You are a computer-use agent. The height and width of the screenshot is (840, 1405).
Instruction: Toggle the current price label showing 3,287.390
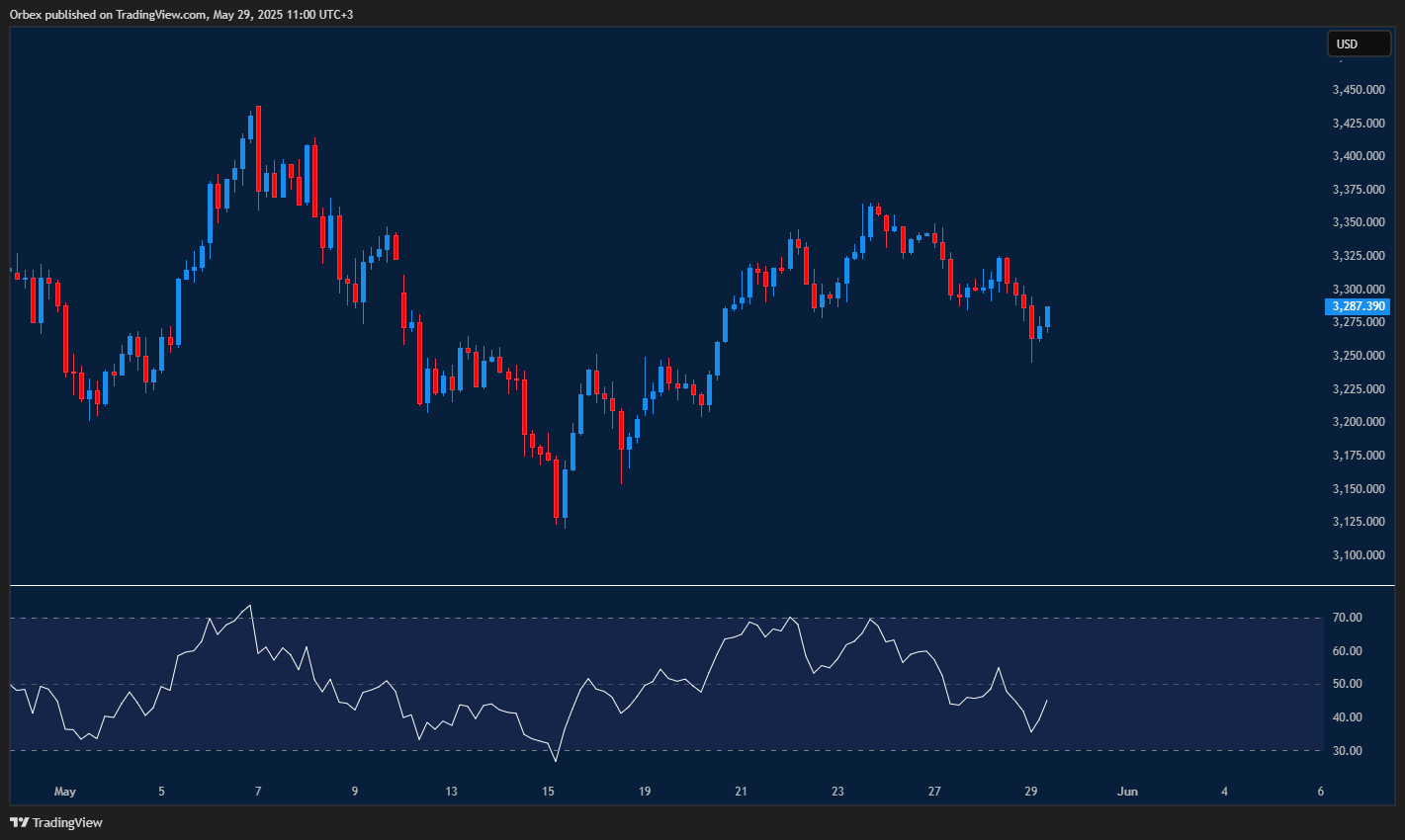tap(1358, 306)
